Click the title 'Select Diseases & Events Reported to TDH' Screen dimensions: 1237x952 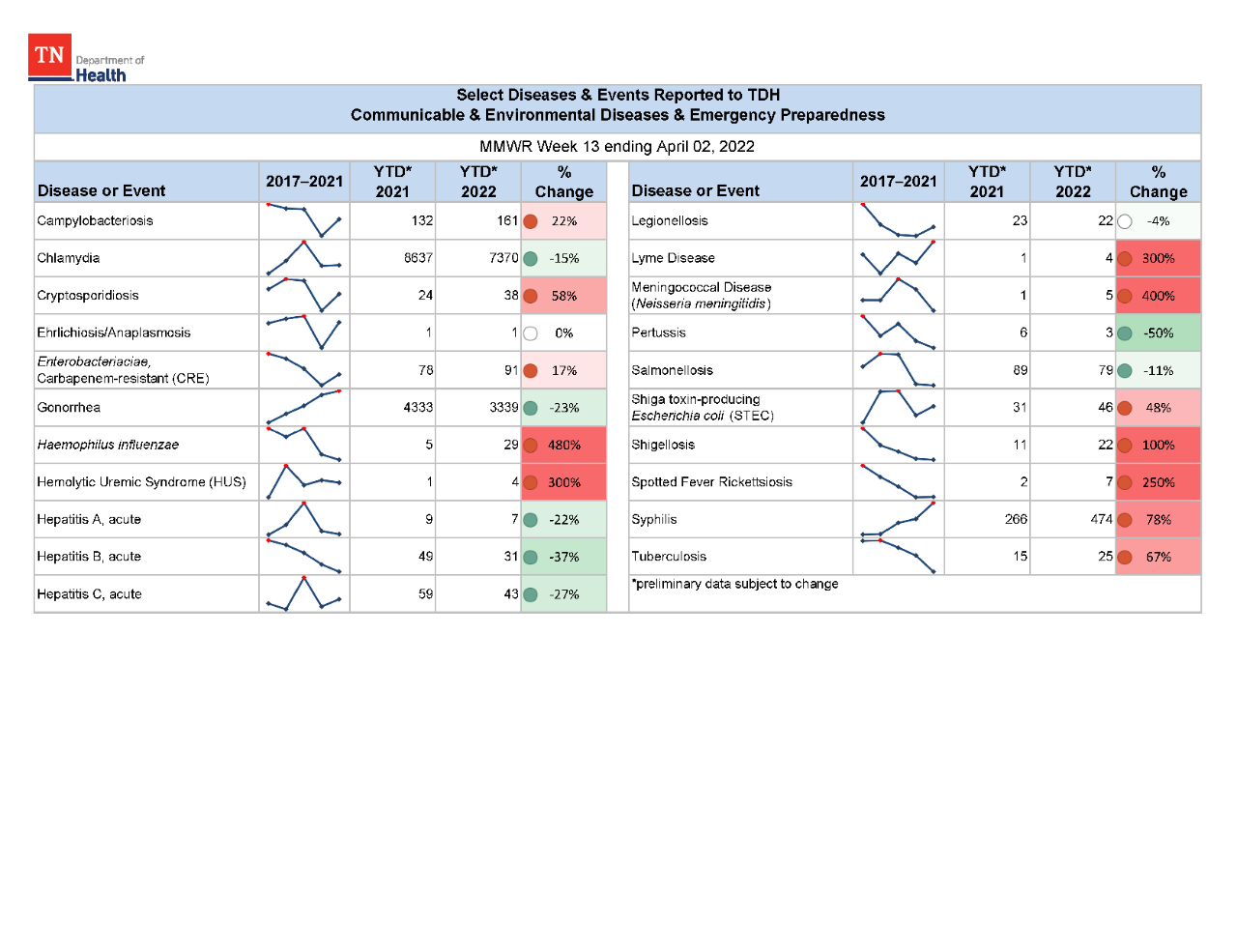tap(618, 95)
